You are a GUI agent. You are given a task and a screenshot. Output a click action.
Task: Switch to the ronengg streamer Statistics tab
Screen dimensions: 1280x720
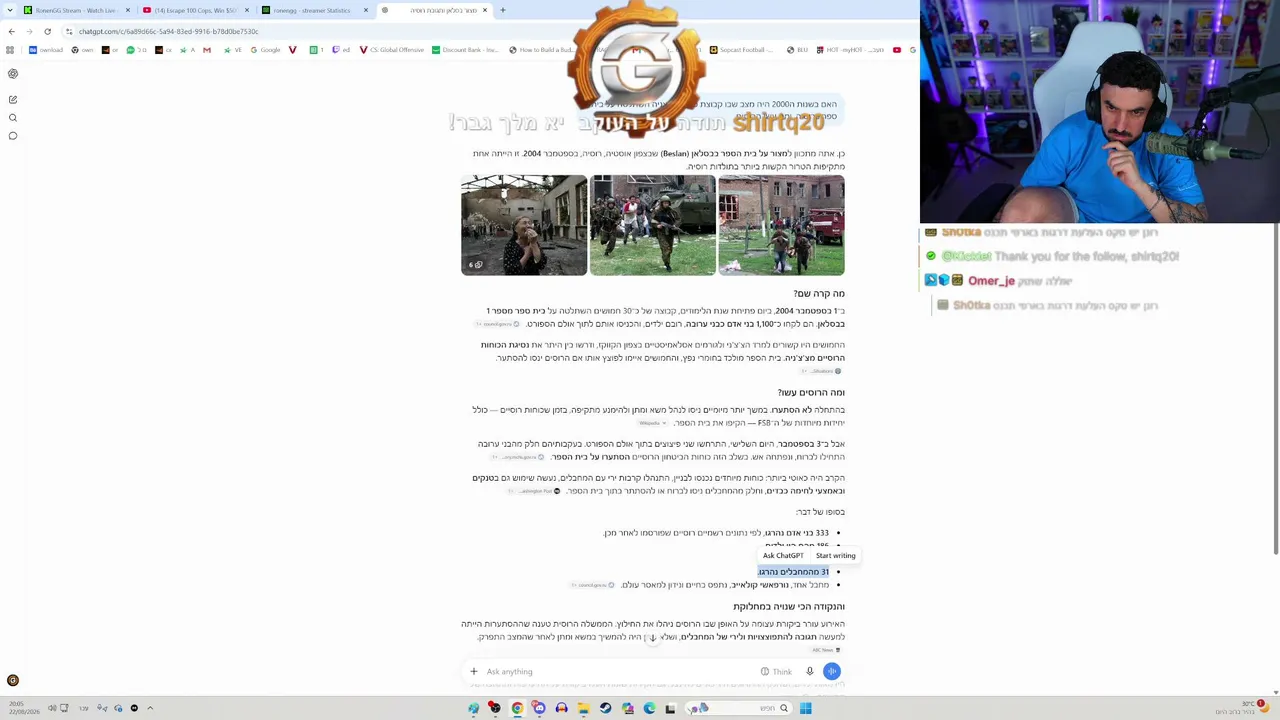click(315, 10)
